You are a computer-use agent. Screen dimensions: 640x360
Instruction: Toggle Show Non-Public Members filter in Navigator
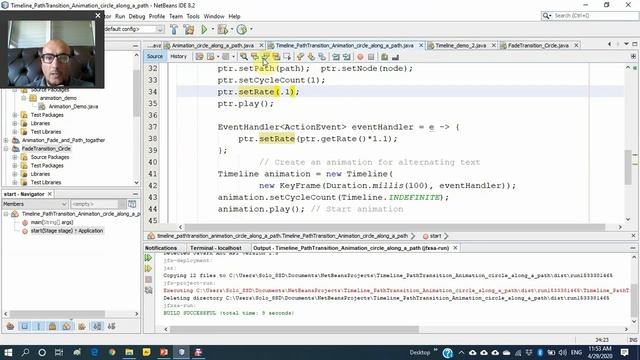point(52,326)
